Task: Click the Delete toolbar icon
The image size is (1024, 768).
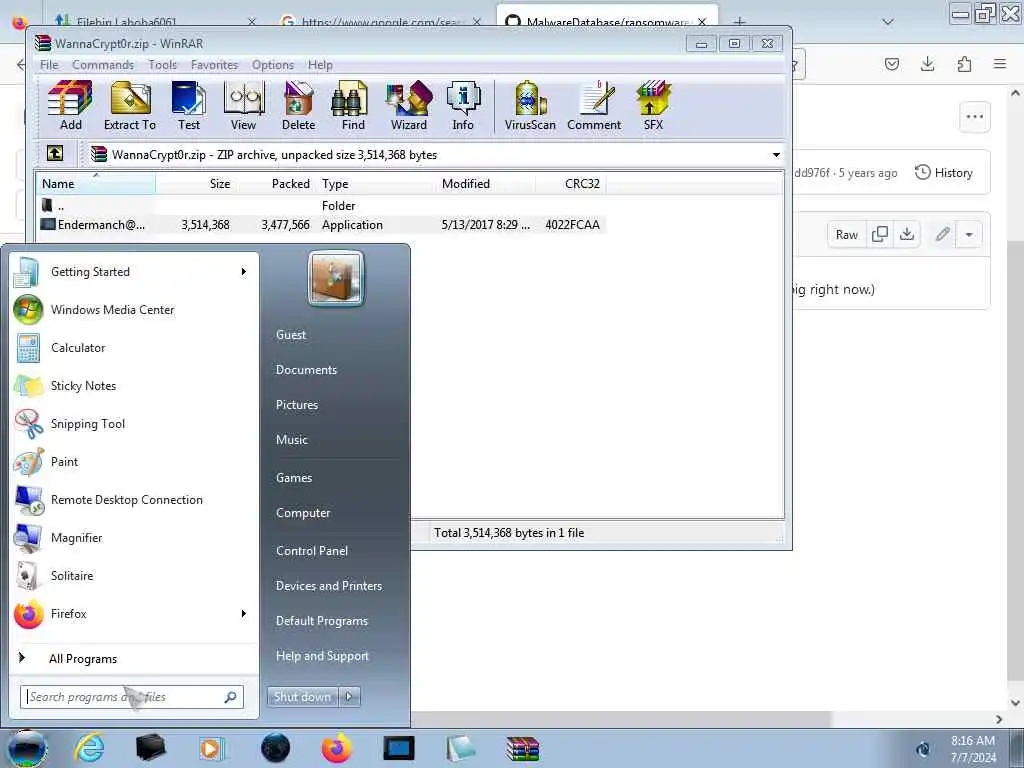Action: [x=298, y=106]
